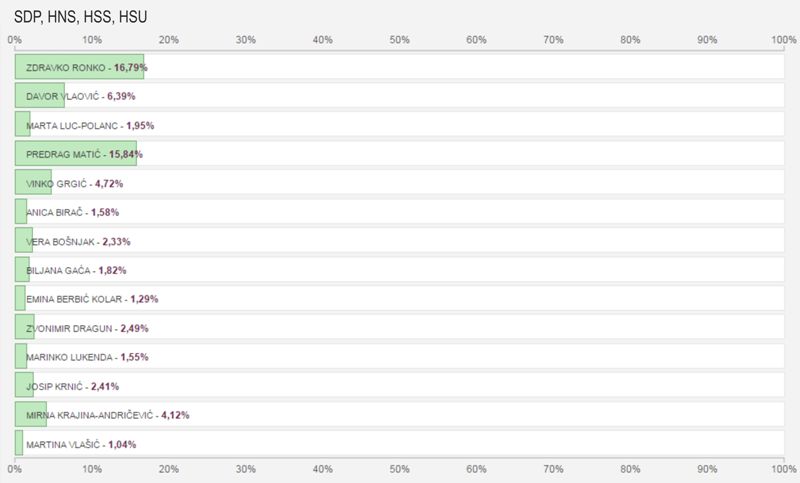Click the bottom 100% axis label

click(x=784, y=469)
